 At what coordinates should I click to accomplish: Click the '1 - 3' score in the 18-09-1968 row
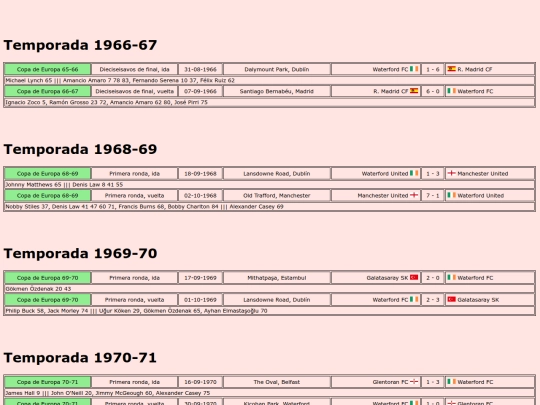point(433,174)
